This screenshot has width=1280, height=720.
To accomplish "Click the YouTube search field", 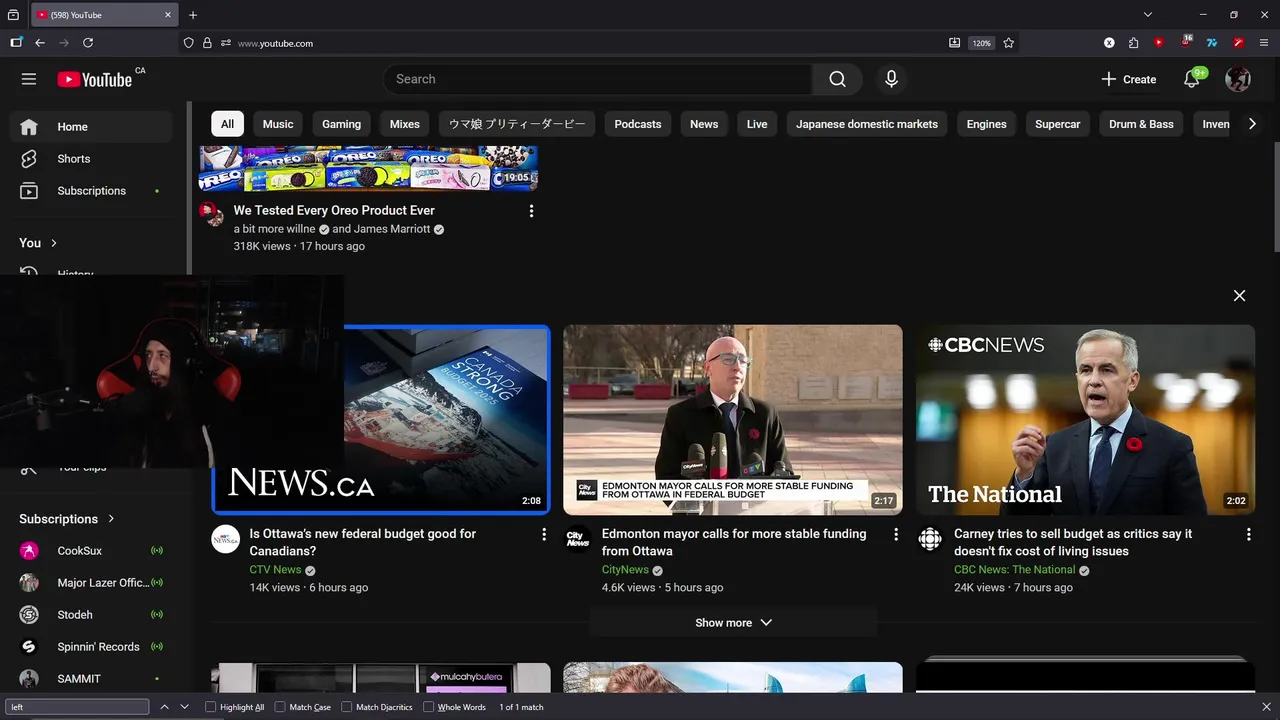I will click(x=600, y=79).
